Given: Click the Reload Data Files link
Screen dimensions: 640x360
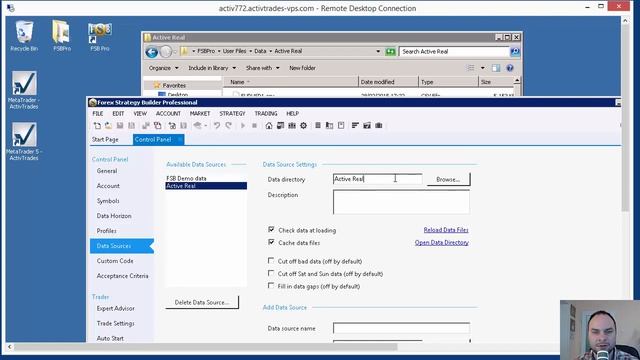Looking at the screenshot, I should [x=446, y=230].
